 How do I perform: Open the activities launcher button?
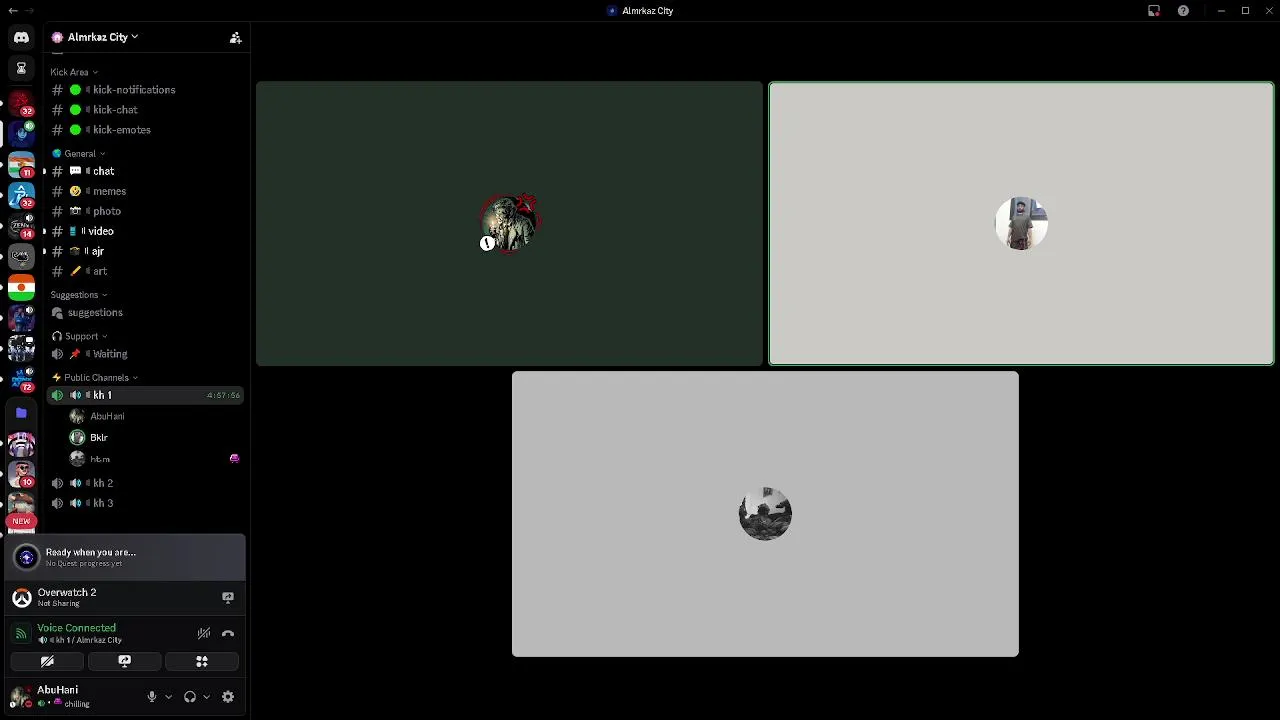pos(202,661)
